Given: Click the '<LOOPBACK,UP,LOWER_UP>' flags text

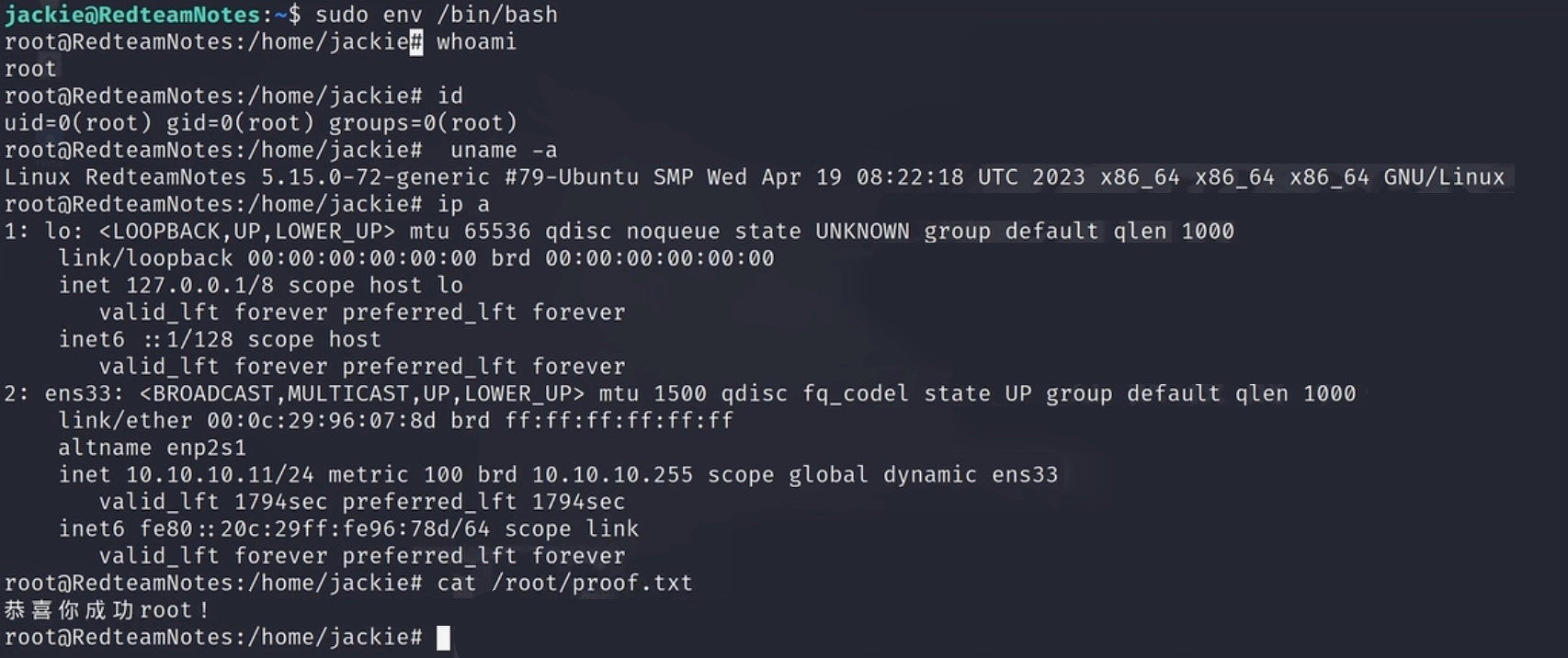Looking at the screenshot, I should pos(247,231).
